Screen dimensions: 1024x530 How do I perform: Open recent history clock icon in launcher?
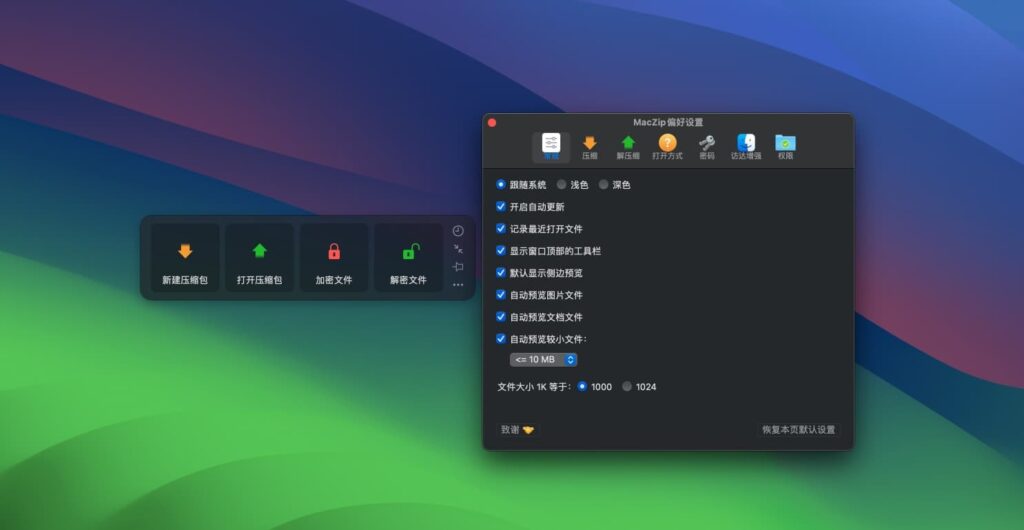pos(458,231)
